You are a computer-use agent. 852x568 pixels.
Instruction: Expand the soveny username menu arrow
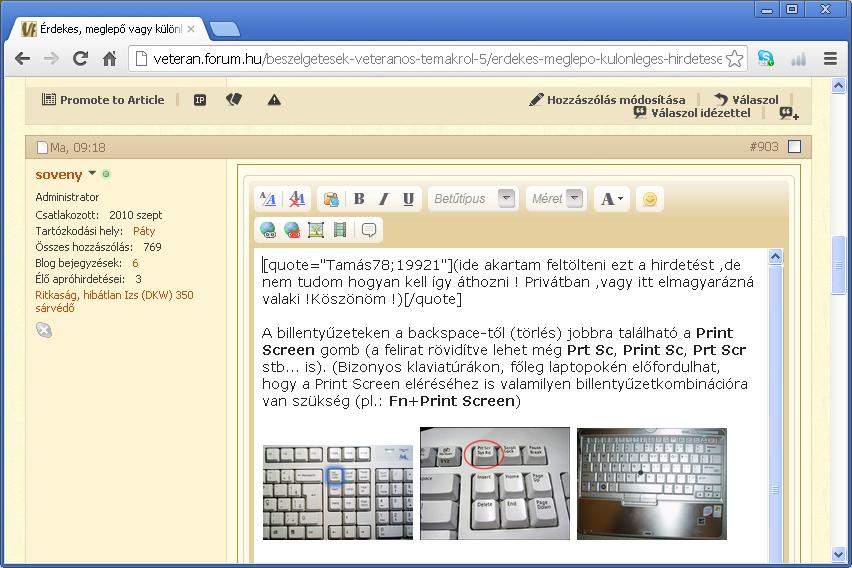coord(92,174)
